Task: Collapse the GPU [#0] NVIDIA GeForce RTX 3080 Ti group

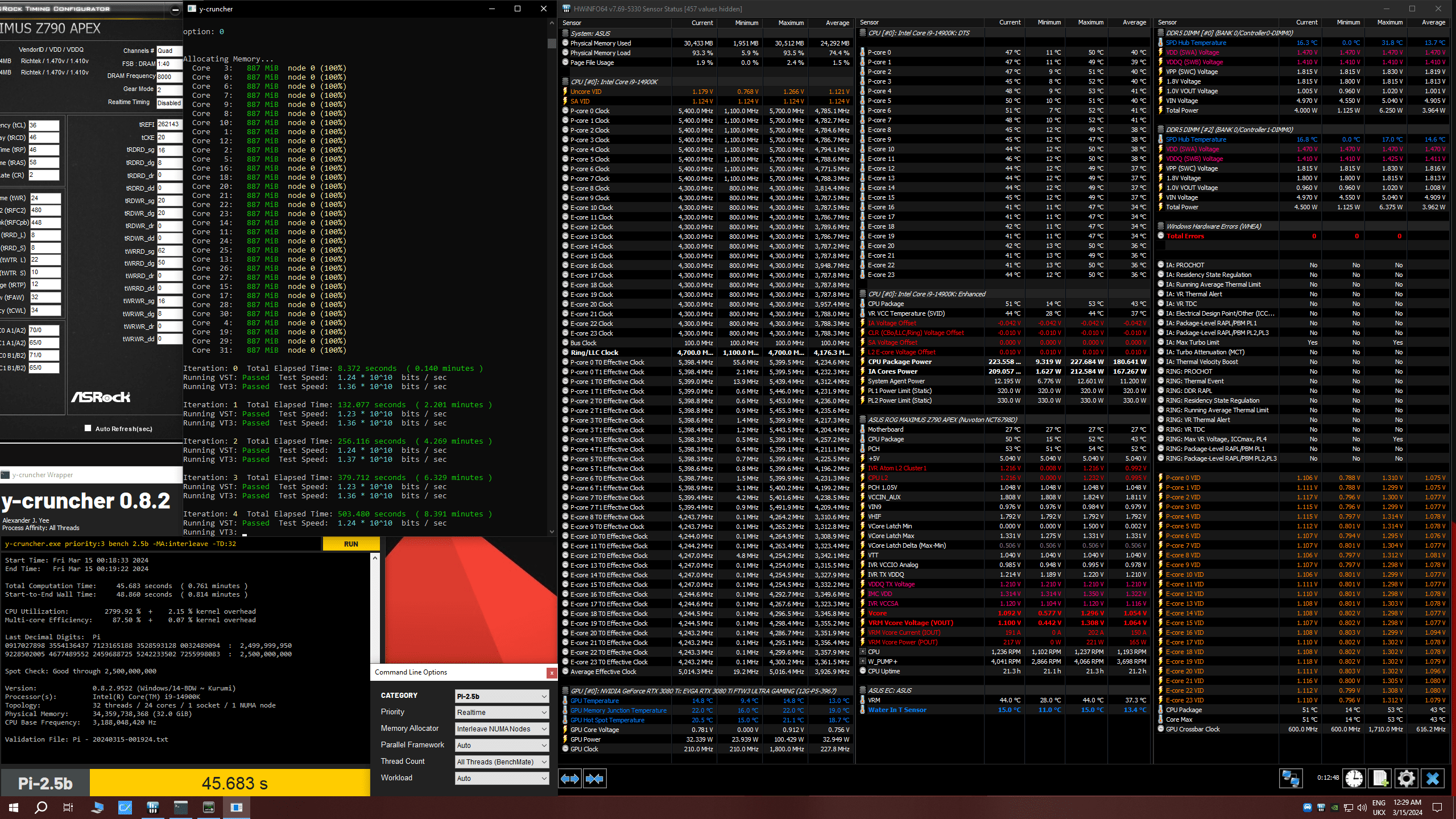Action: (x=565, y=691)
